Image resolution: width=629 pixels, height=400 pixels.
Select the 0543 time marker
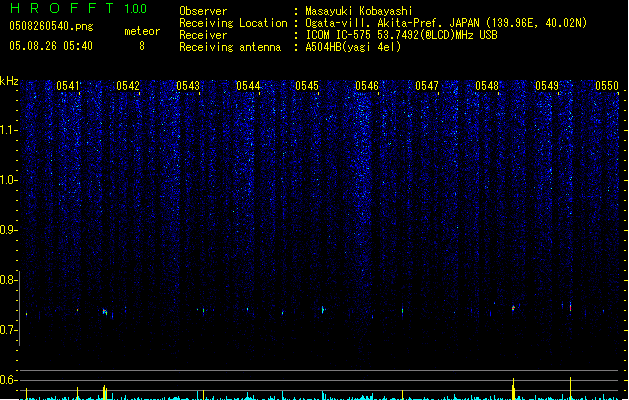click(x=188, y=86)
